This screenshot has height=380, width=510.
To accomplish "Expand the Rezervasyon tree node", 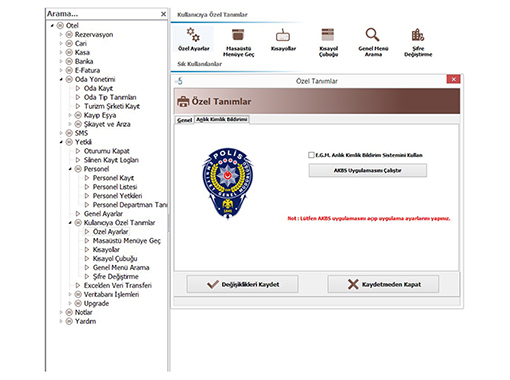I will 61,35.
